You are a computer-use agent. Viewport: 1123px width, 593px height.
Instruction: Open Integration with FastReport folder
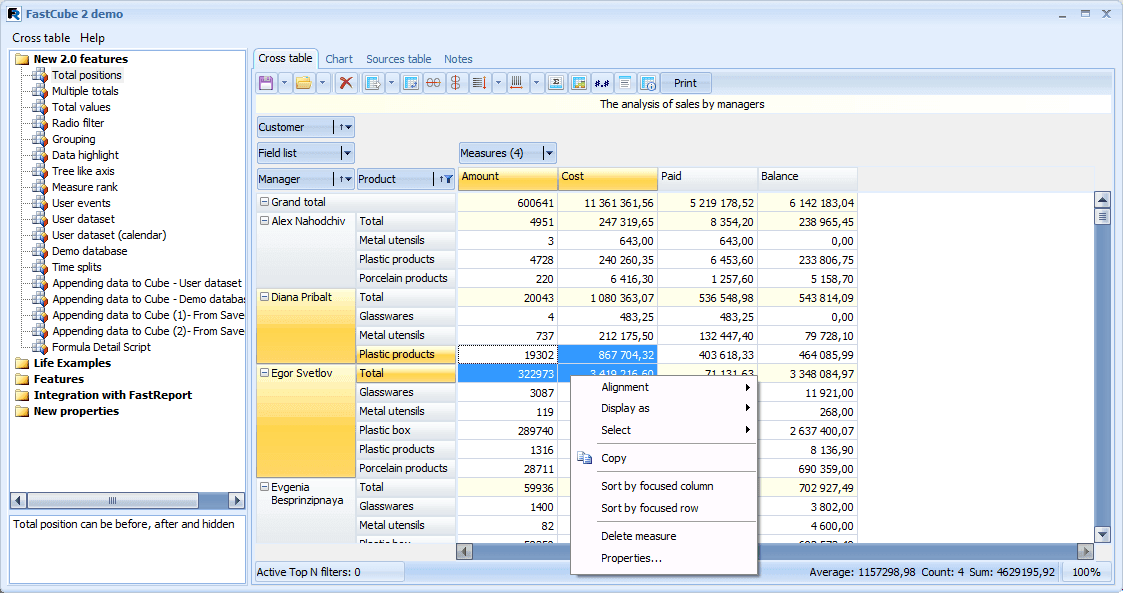tap(113, 395)
